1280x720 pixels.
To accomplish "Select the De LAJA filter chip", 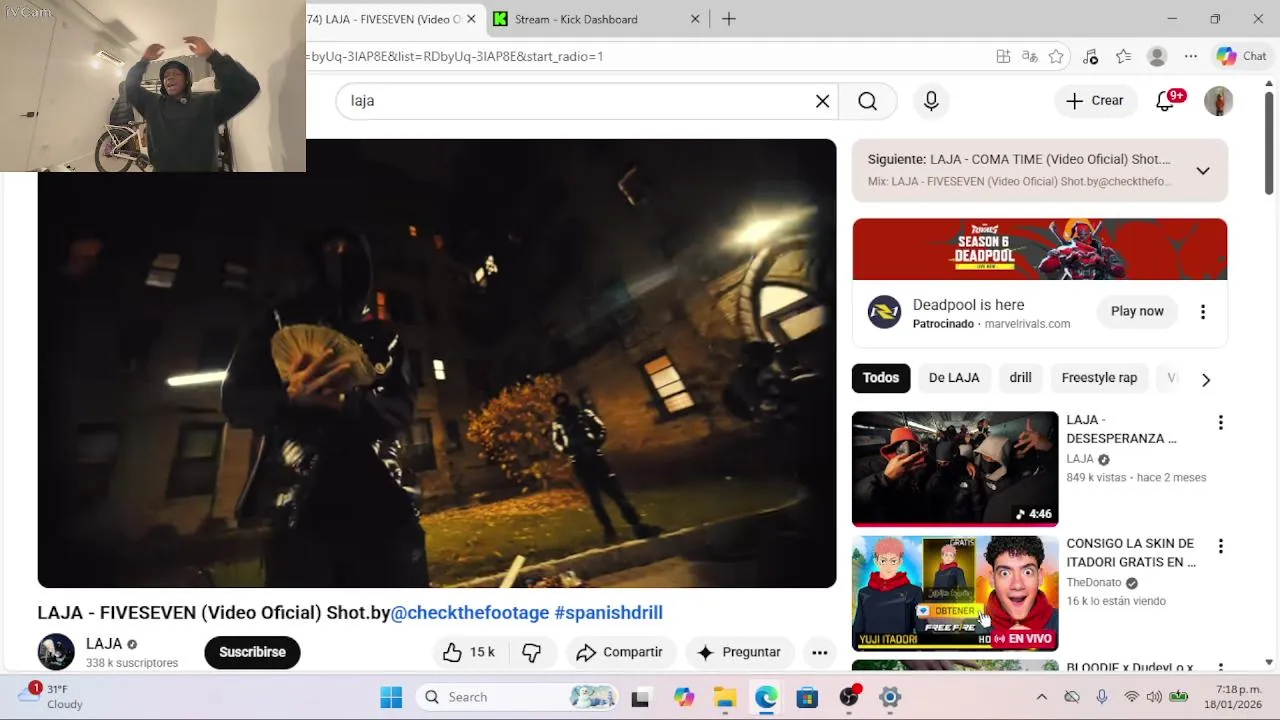I will tap(954, 377).
